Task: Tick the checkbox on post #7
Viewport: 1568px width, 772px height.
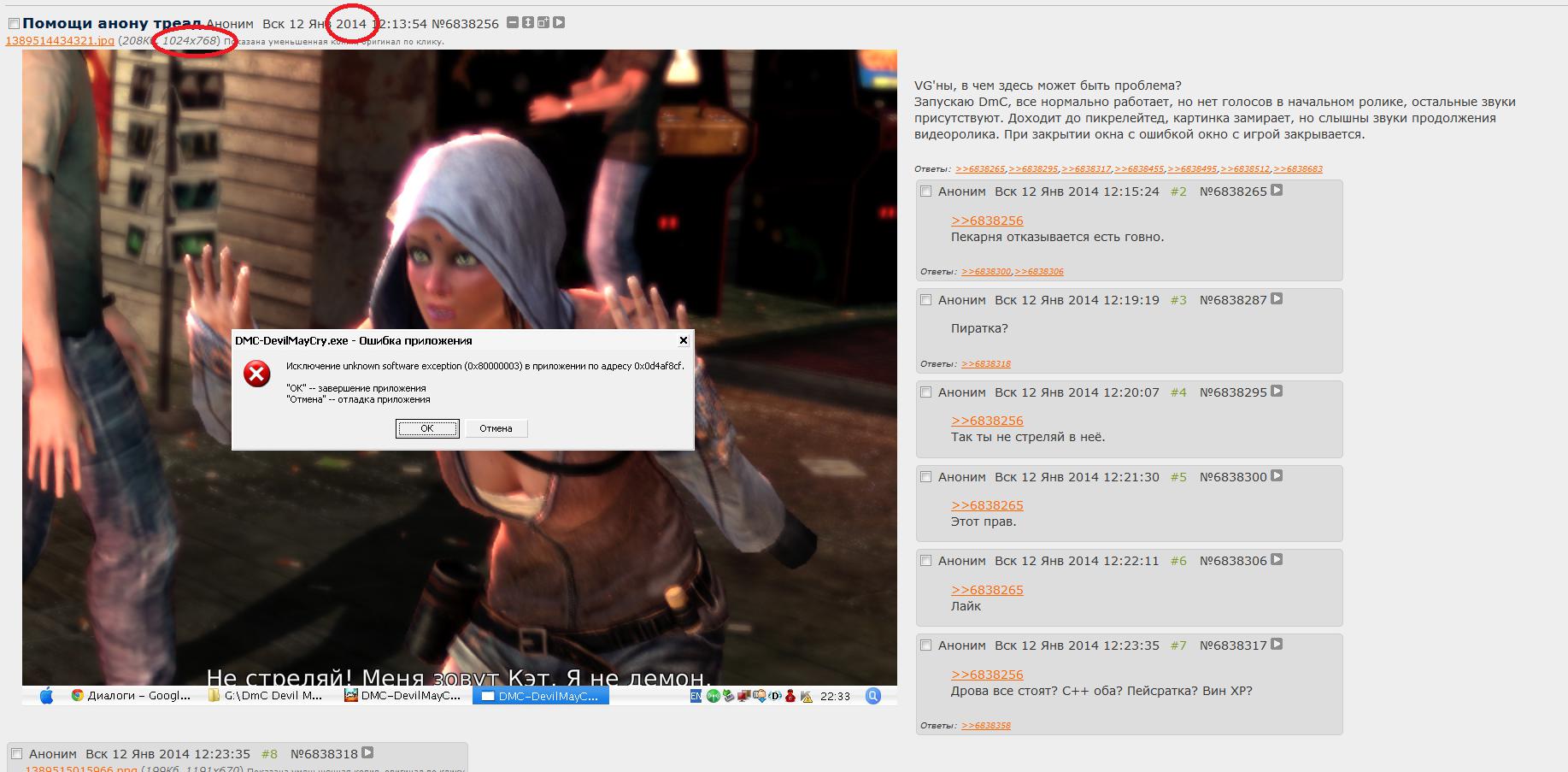Action: [925, 645]
